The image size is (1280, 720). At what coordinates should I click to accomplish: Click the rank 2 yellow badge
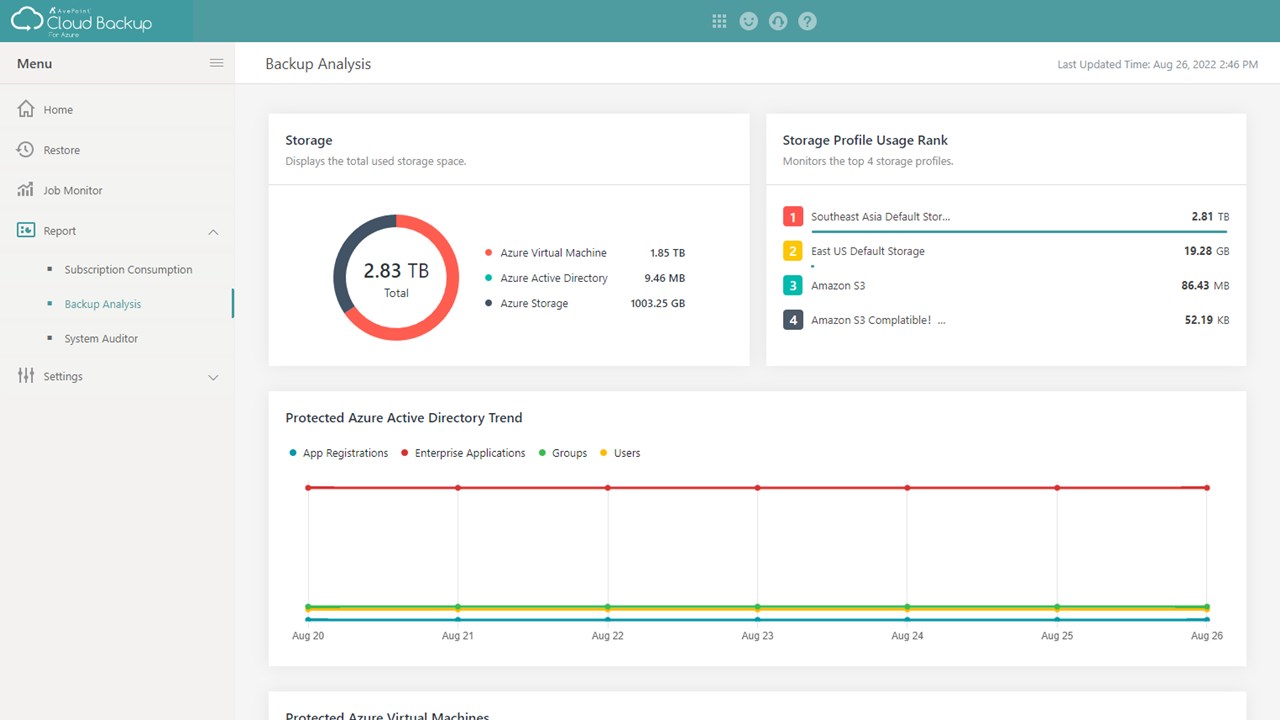point(793,251)
